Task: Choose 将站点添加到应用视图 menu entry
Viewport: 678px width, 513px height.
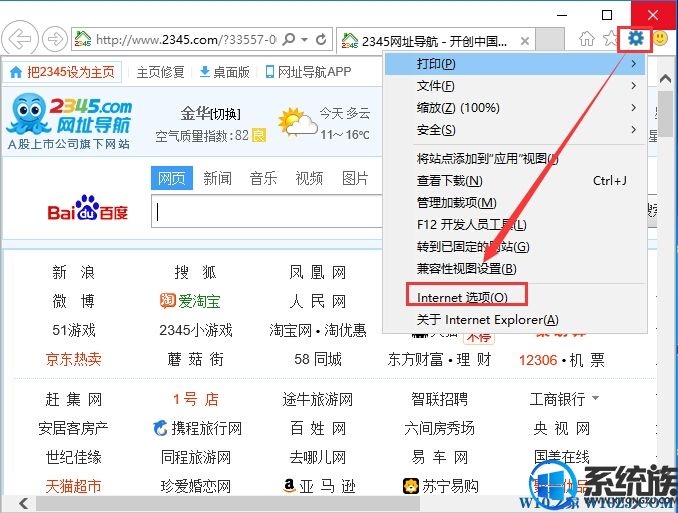Action: tap(515, 159)
